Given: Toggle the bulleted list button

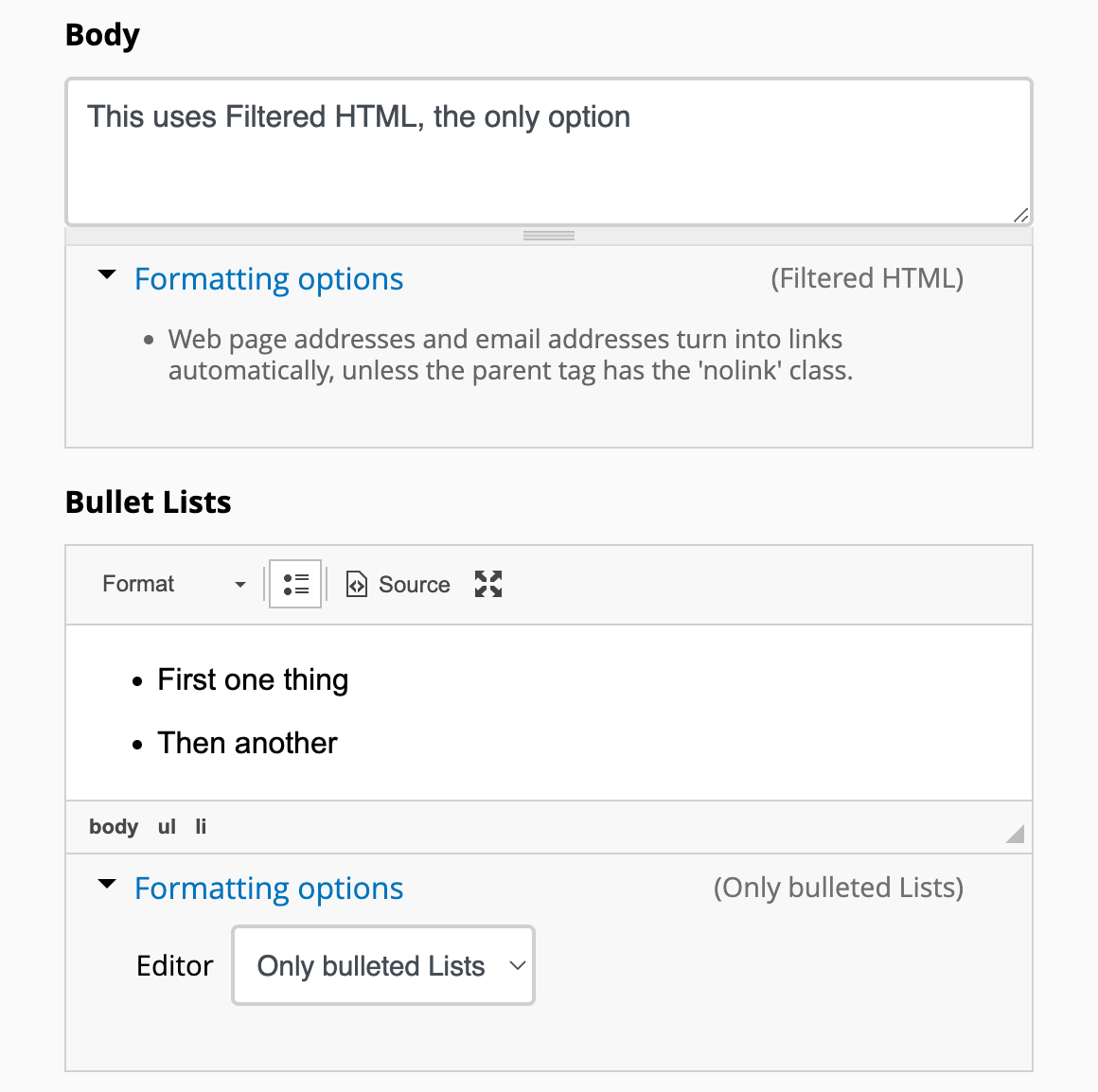Looking at the screenshot, I should 295,584.
